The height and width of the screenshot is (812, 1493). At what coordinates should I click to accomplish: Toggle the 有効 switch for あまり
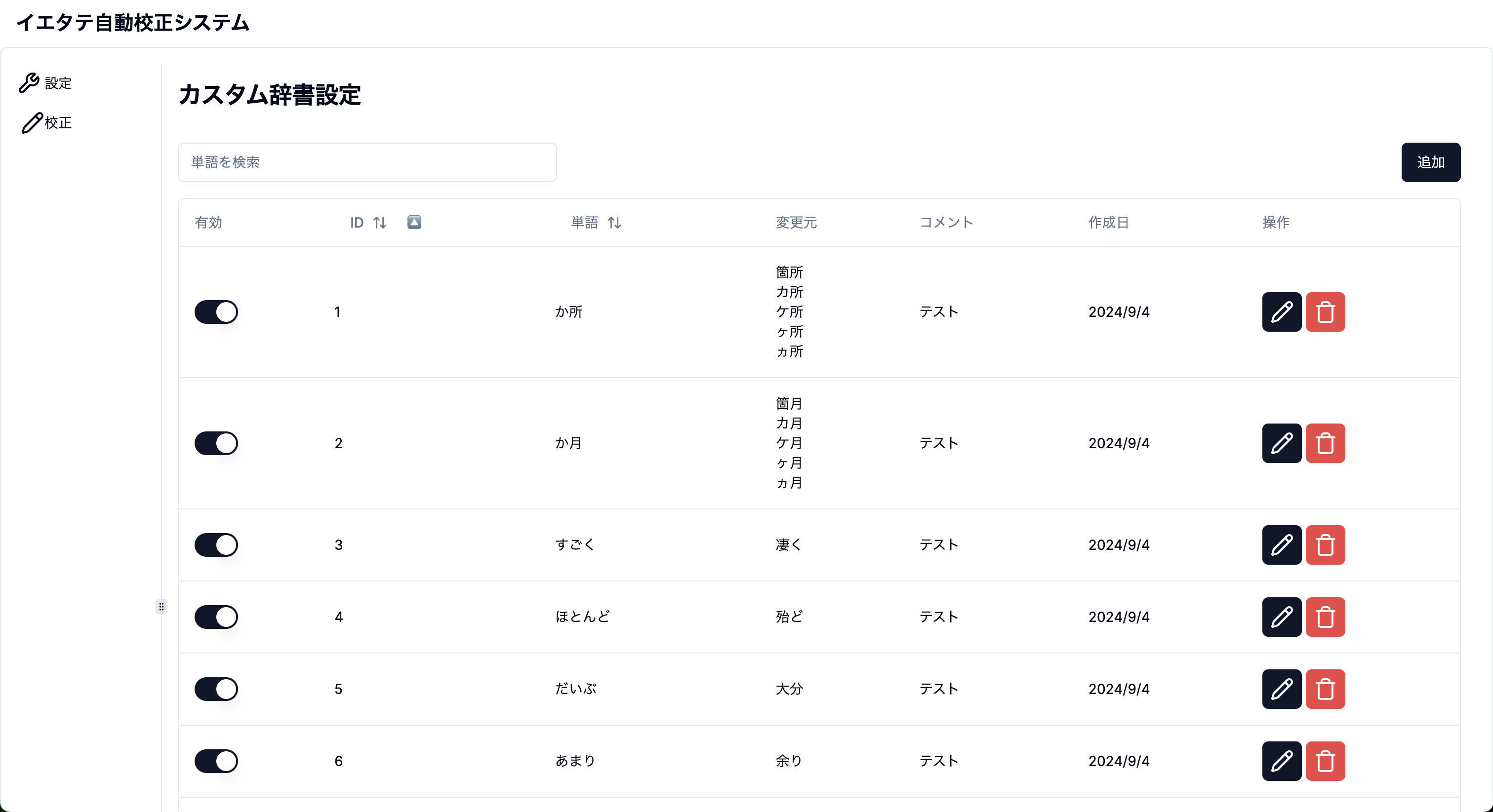coord(216,761)
